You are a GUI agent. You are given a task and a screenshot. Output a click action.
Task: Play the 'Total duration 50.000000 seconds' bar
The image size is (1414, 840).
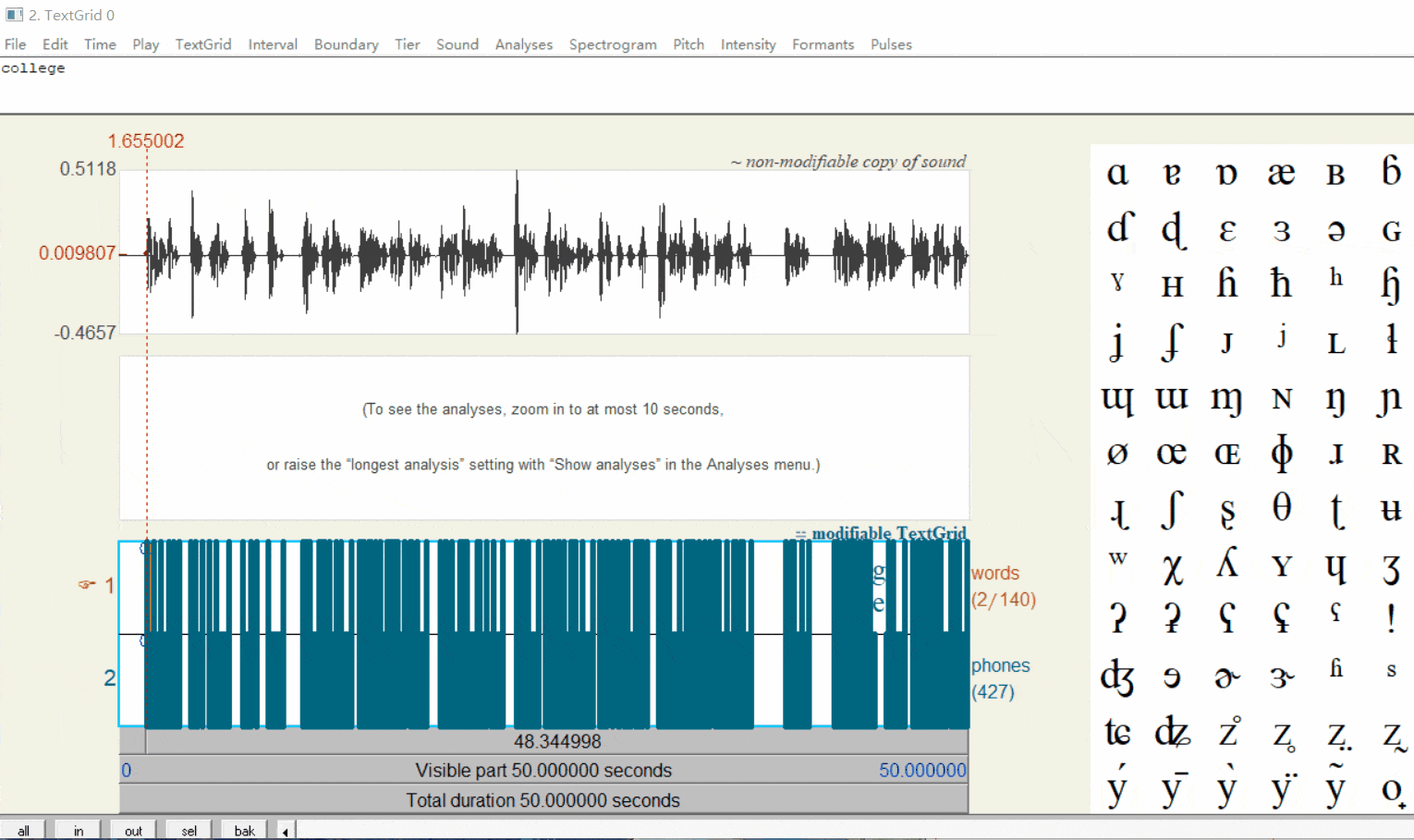543,800
